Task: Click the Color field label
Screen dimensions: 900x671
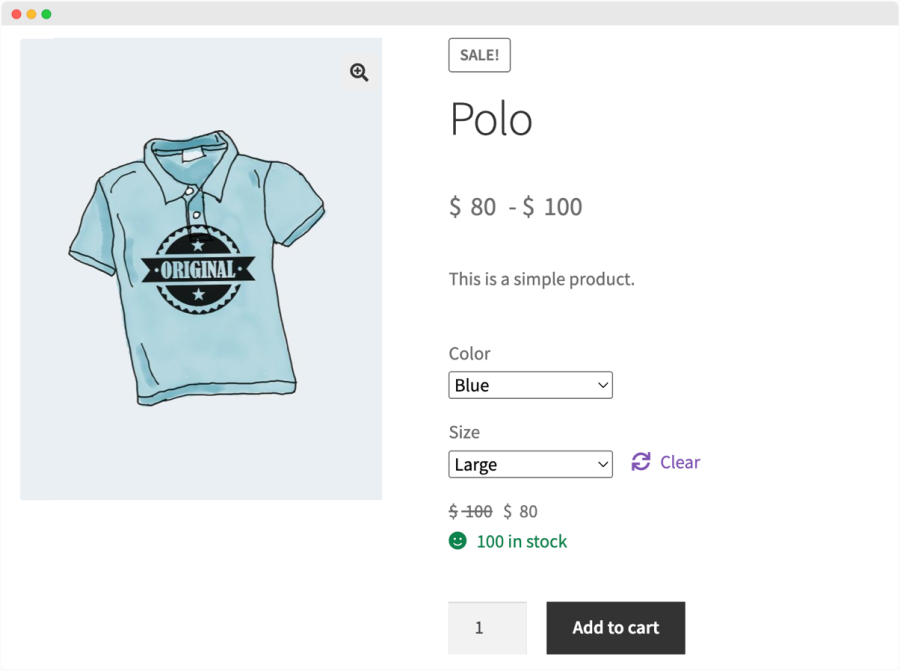Action: pos(469,354)
